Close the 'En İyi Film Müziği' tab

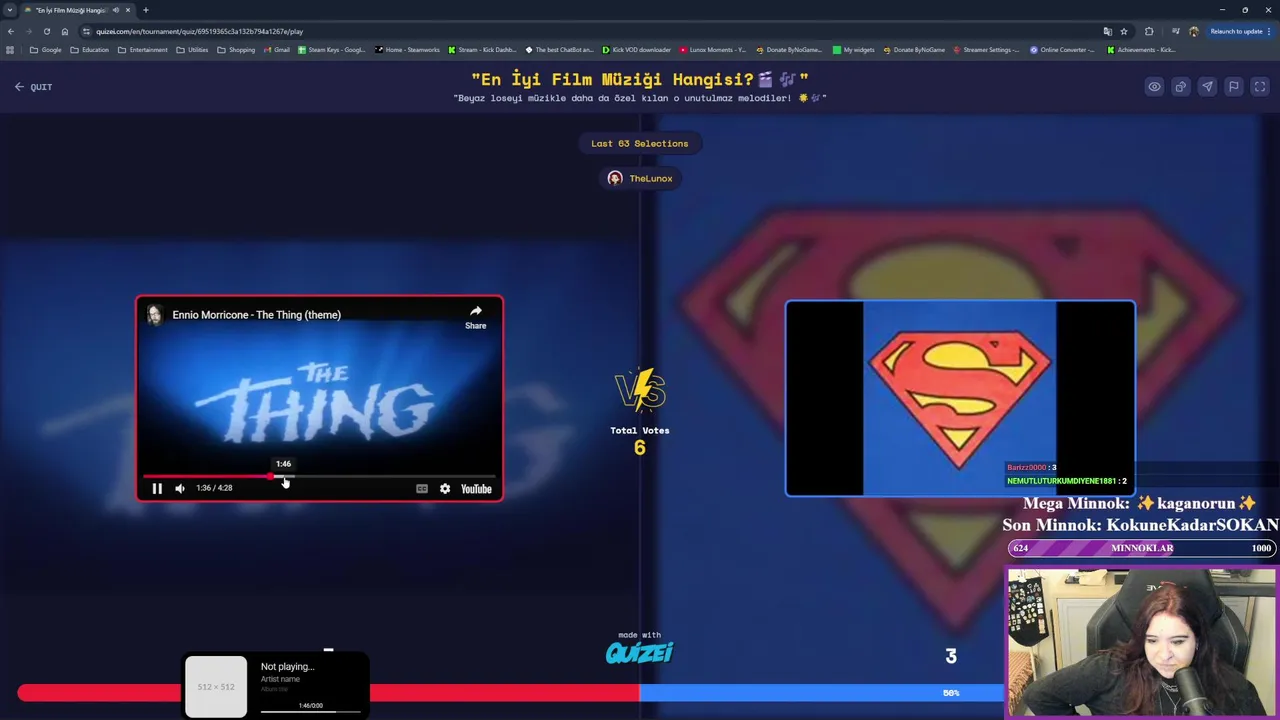[x=128, y=10]
